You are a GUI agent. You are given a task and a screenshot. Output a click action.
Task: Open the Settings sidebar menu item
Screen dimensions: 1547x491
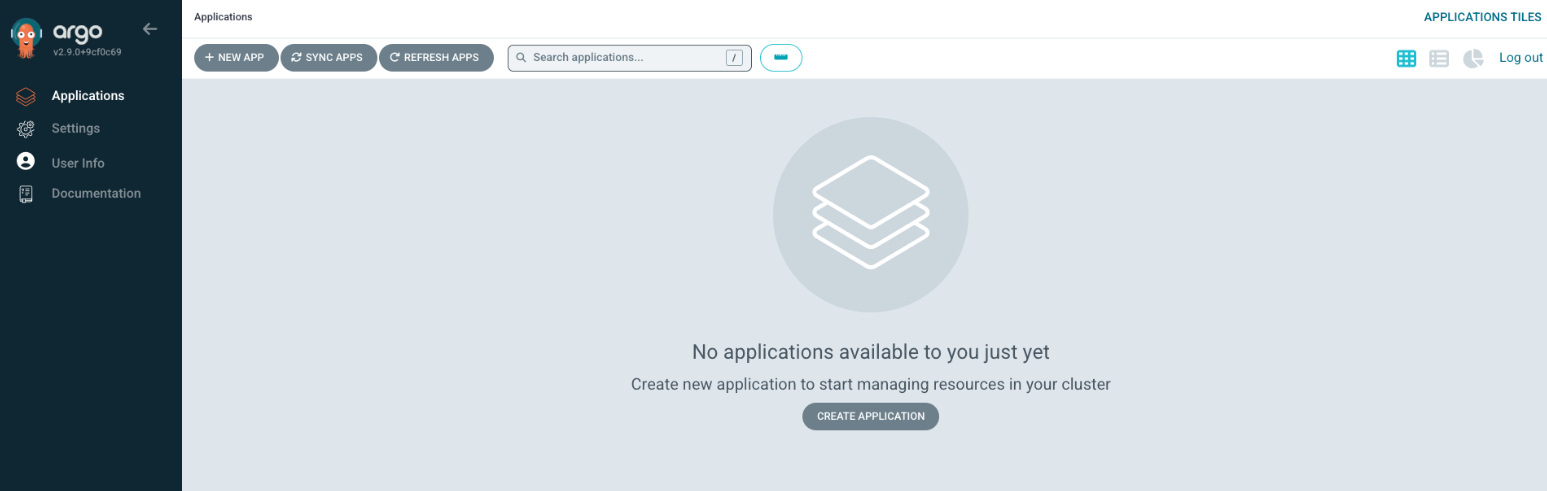point(76,129)
